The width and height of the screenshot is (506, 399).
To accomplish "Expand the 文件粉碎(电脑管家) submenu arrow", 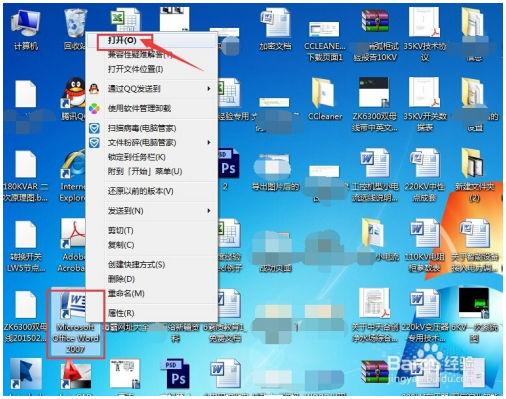I will [x=209, y=143].
